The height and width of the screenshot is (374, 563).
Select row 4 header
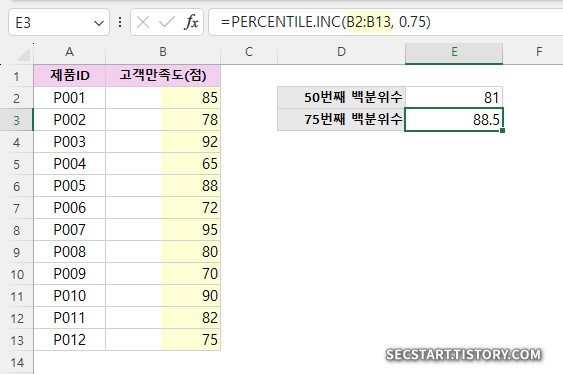coord(17,142)
